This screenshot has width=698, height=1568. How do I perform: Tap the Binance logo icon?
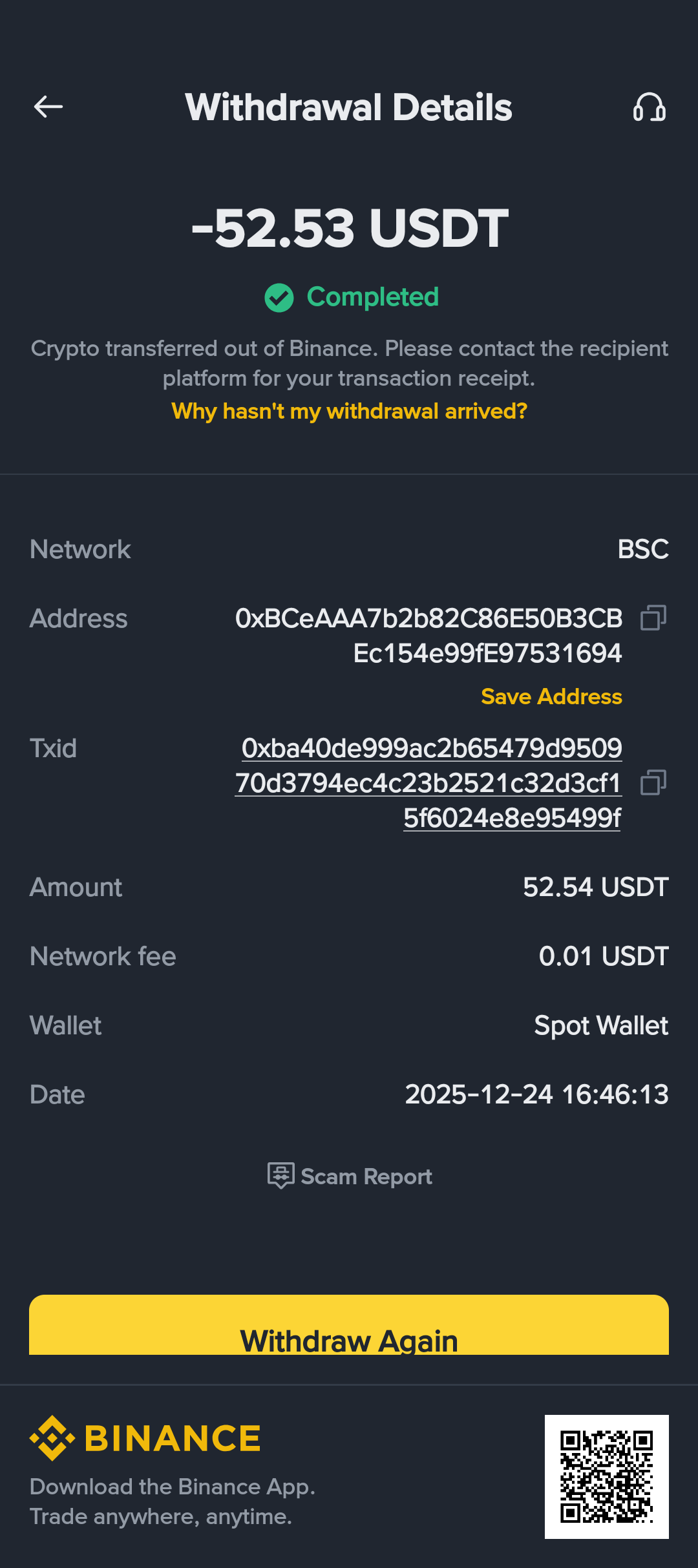pyautogui.click(x=52, y=1438)
